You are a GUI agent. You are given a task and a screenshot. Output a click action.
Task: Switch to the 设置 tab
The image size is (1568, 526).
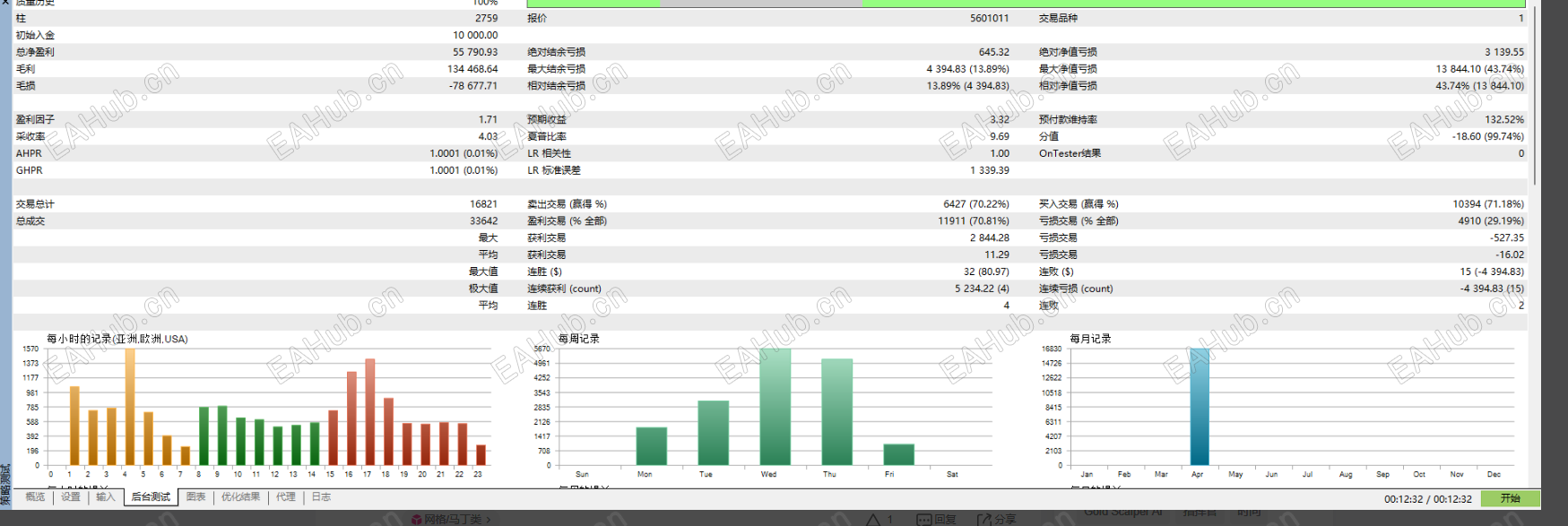[x=71, y=497]
